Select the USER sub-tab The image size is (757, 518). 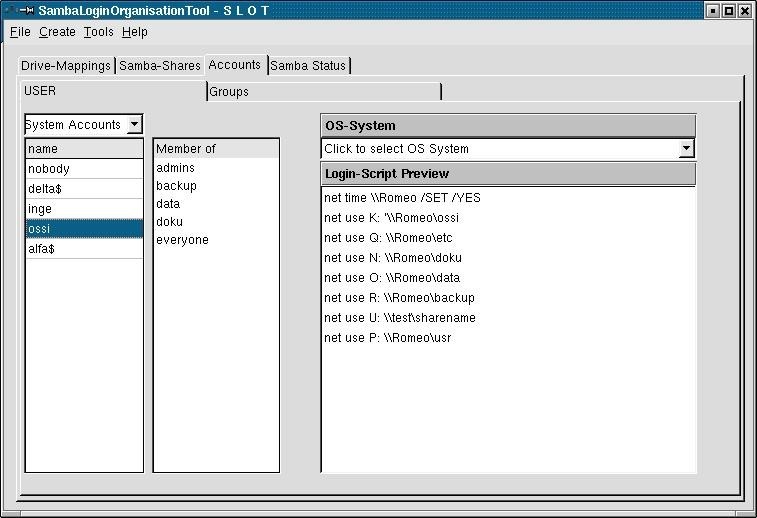pos(113,91)
